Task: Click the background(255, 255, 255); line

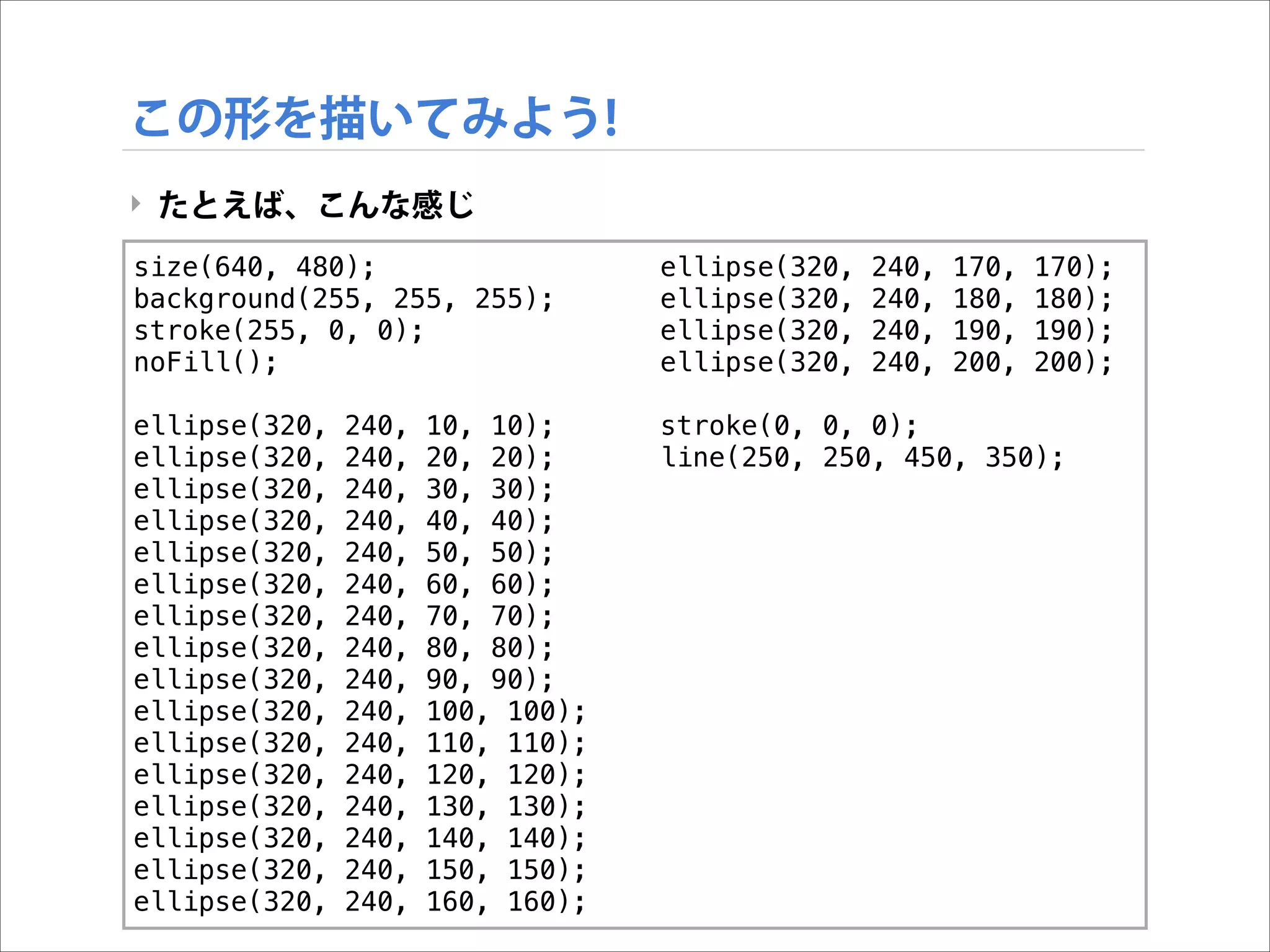Action: coord(343,299)
